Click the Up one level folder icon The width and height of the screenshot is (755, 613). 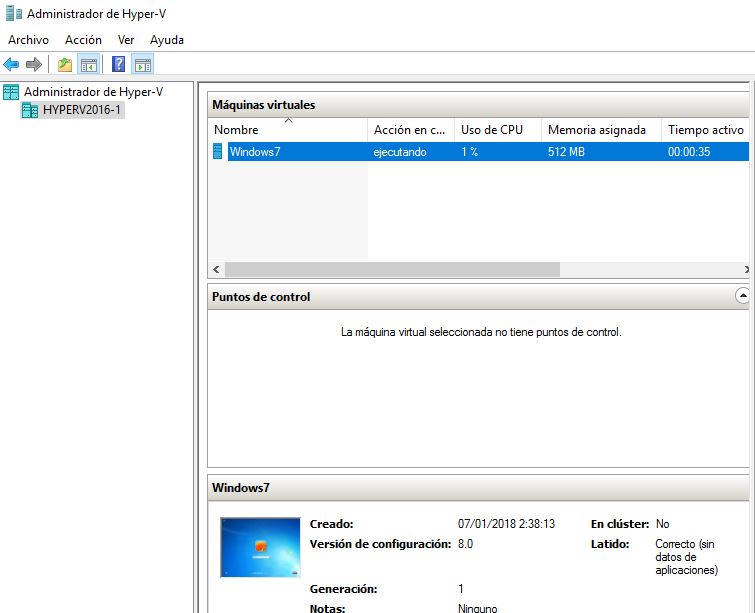65,64
